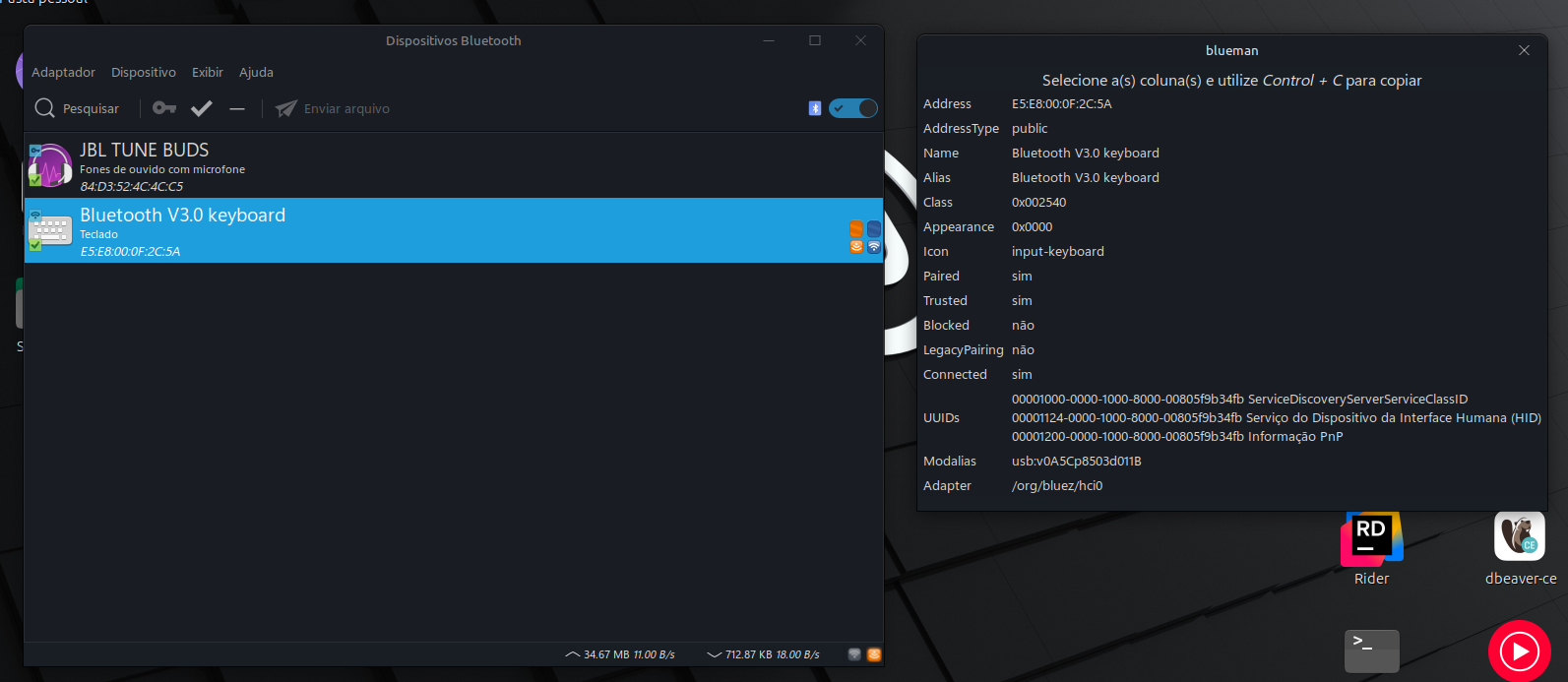
Task: Close the blueman info dialog
Action: pyautogui.click(x=1524, y=50)
